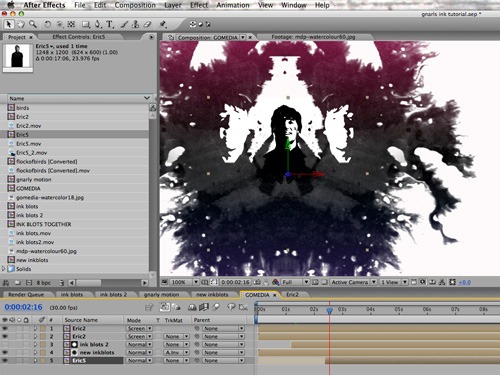Switch to the gnarly motion timeline tab
This screenshot has width=500, height=375.
(161, 295)
